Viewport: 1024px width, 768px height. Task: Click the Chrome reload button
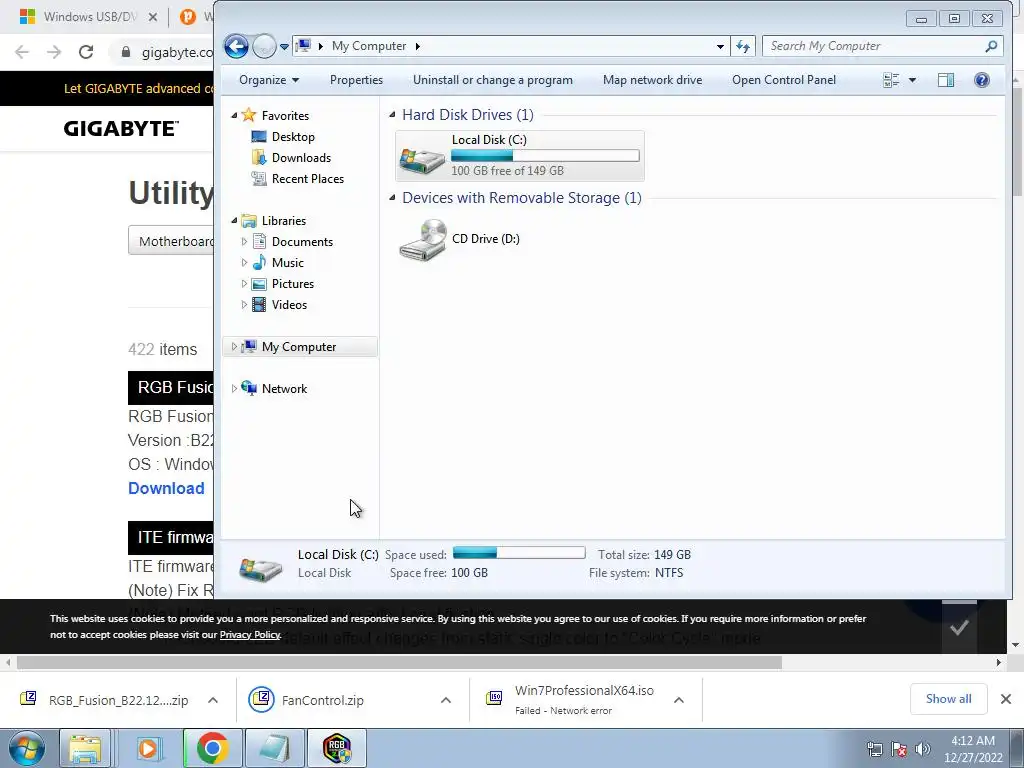pos(86,52)
